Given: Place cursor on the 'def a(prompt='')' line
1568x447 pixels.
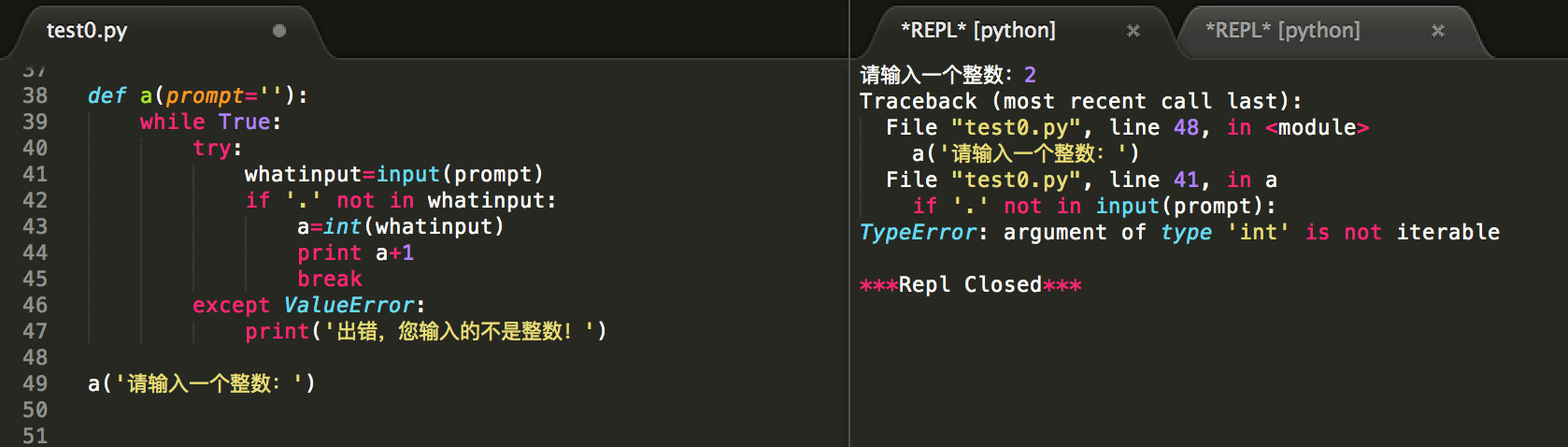Looking at the screenshot, I should coord(197,95).
